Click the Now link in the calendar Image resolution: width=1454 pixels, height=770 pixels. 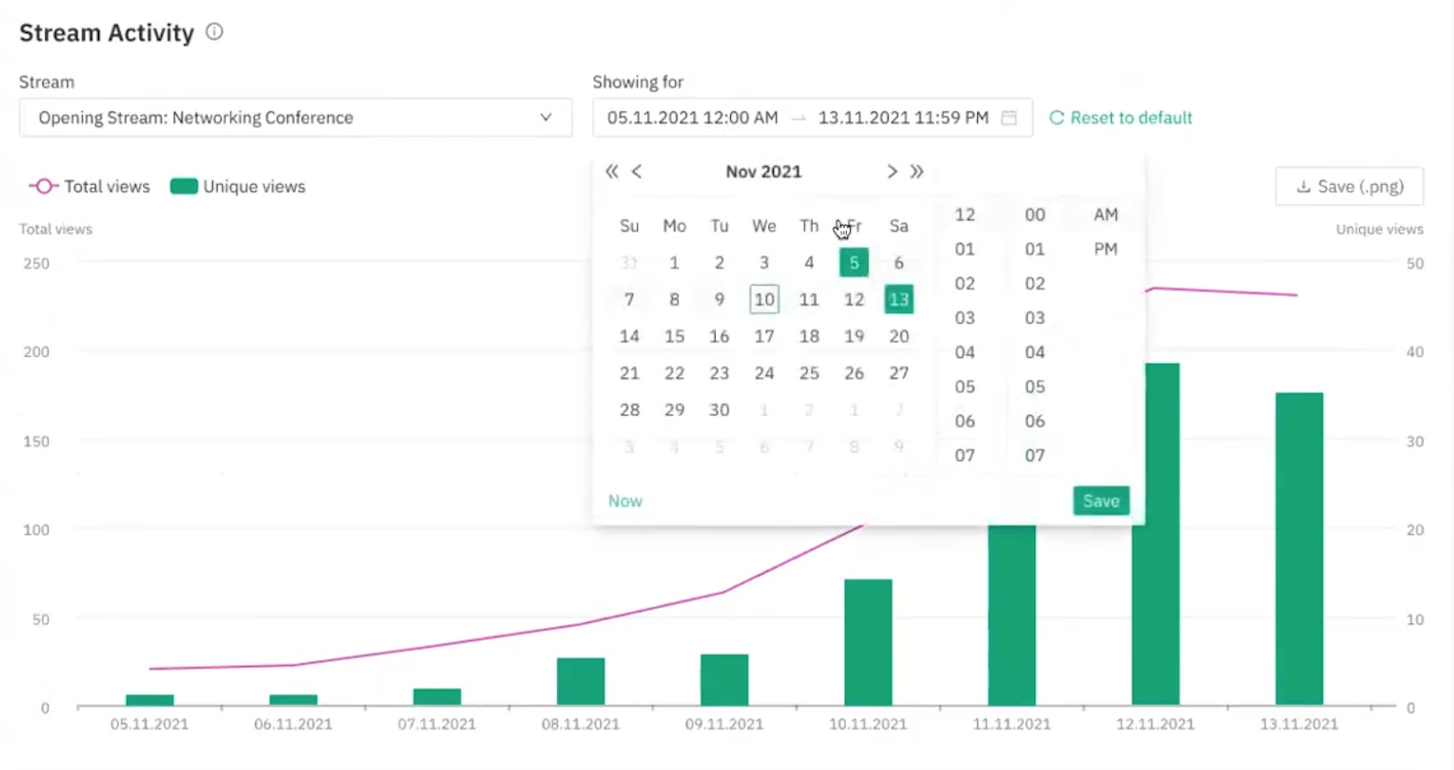pyautogui.click(x=625, y=501)
